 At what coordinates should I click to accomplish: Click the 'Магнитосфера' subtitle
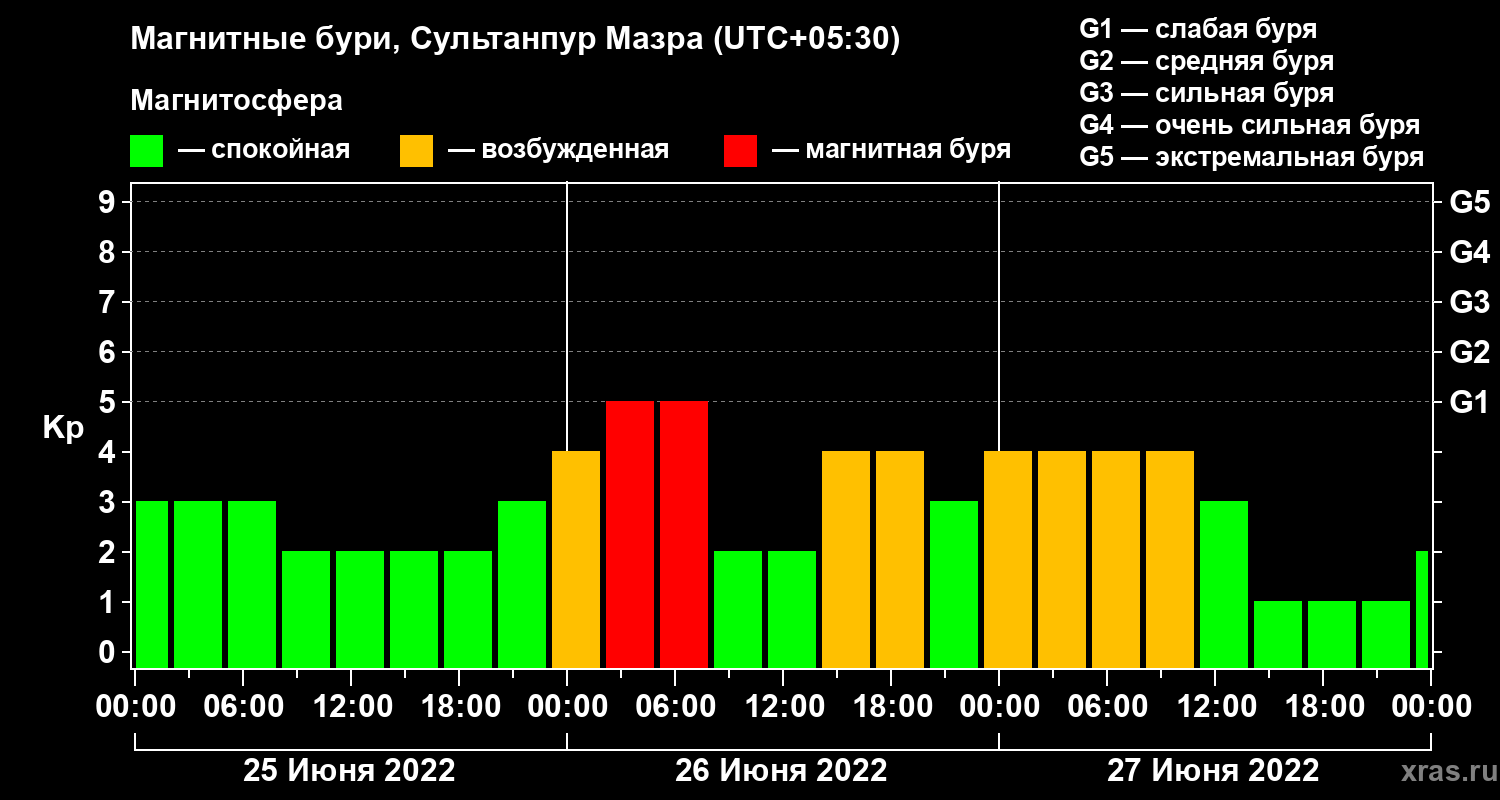pyautogui.click(x=236, y=101)
